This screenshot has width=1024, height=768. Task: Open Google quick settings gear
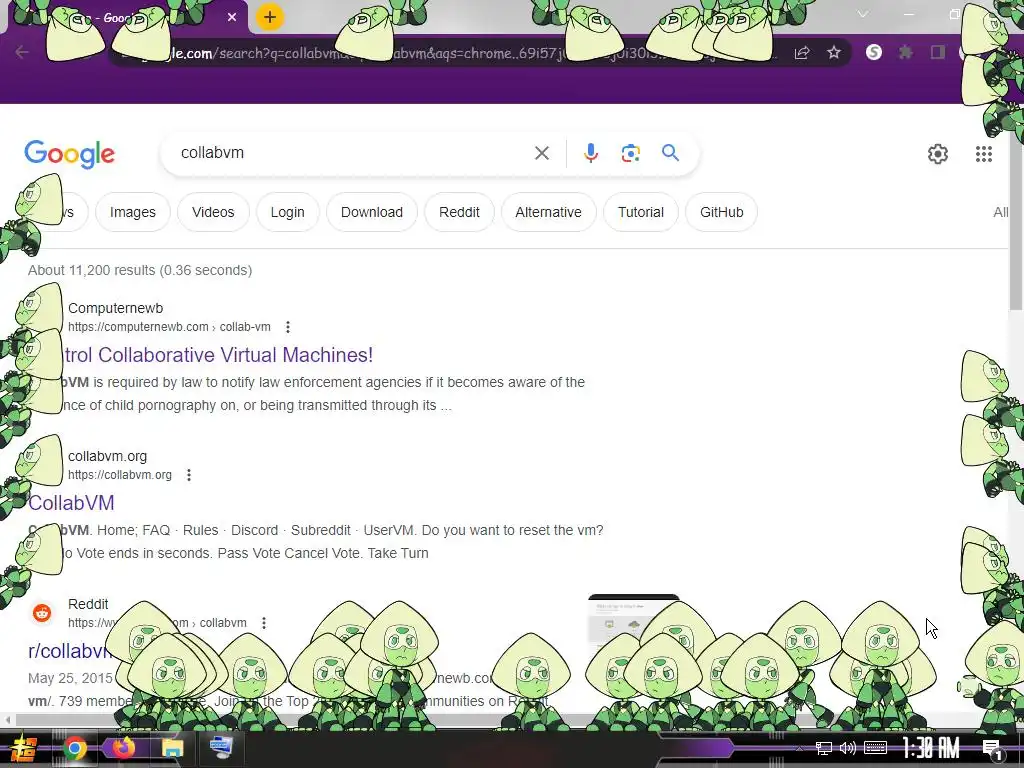[938, 154]
